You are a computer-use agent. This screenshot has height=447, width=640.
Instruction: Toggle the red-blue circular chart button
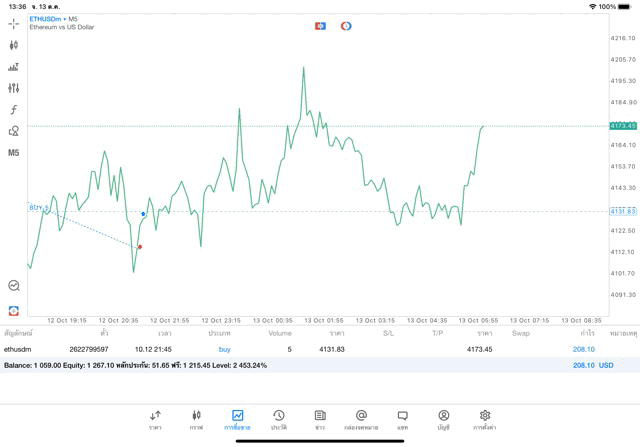tap(346, 26)
